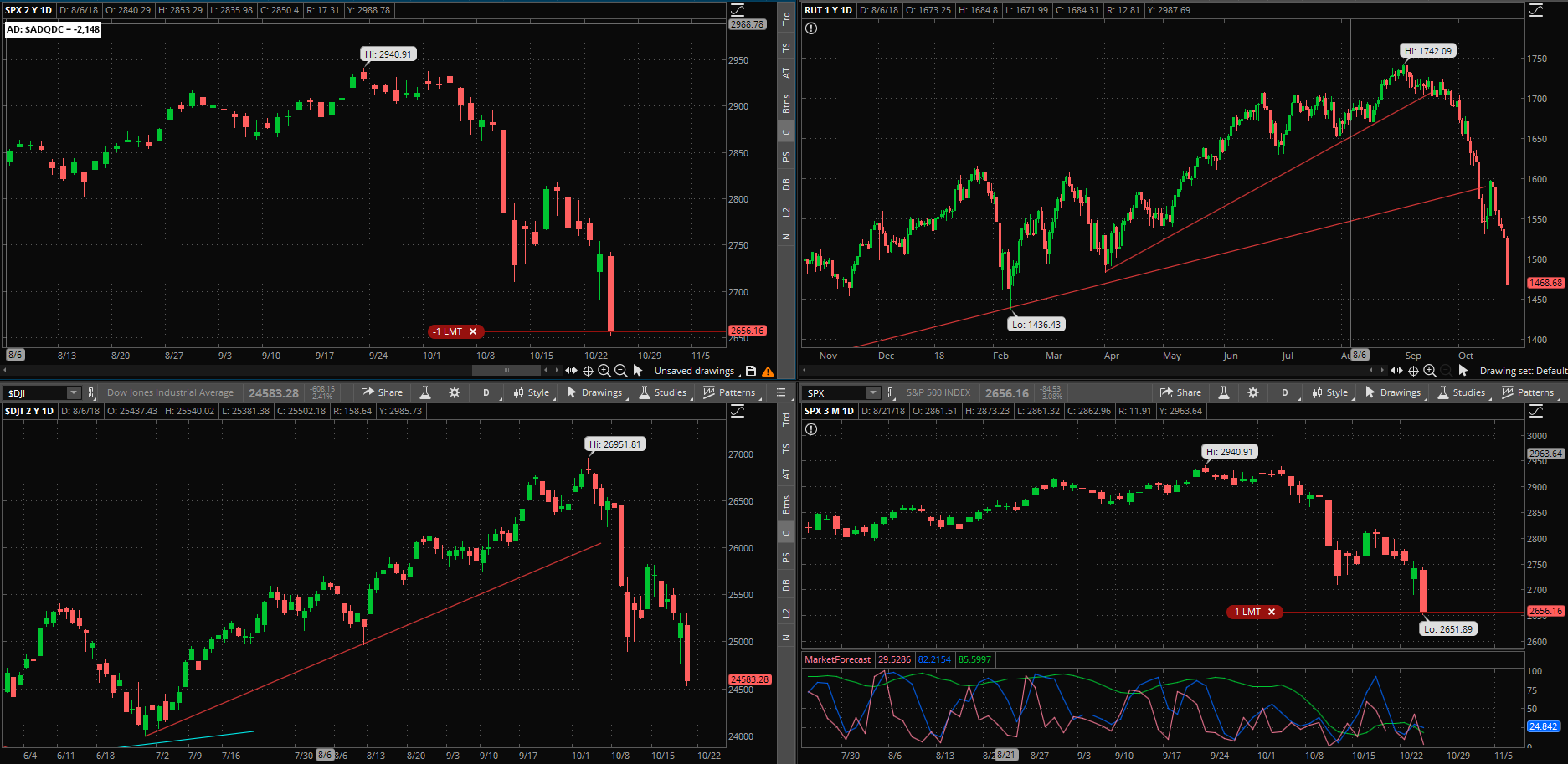Open Drawing set: Default dropdown
1568x764 pixels.
pyautogui.click(x=1522, y=371)
